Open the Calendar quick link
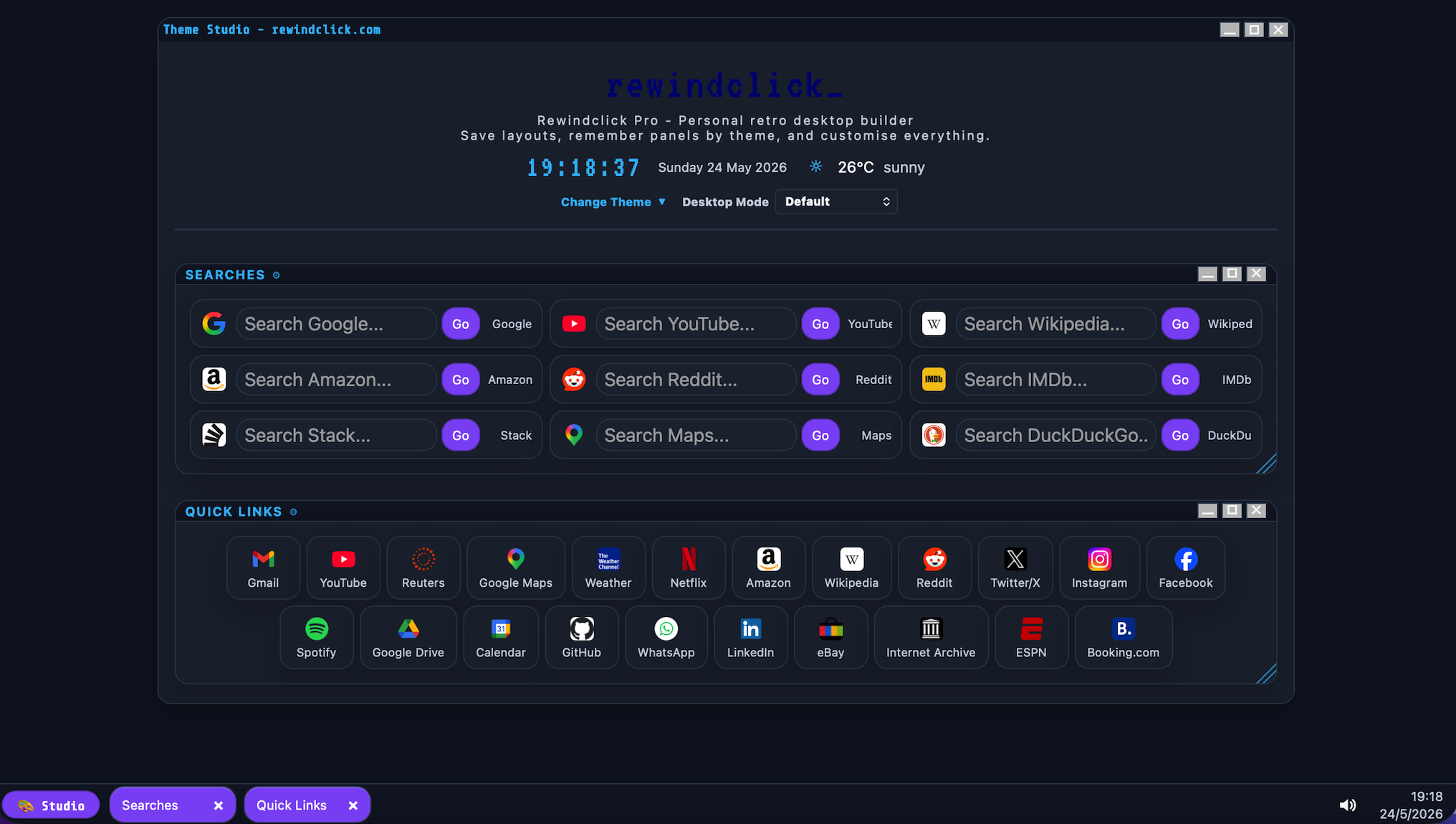1456x824 pixels. pos(501,637)
